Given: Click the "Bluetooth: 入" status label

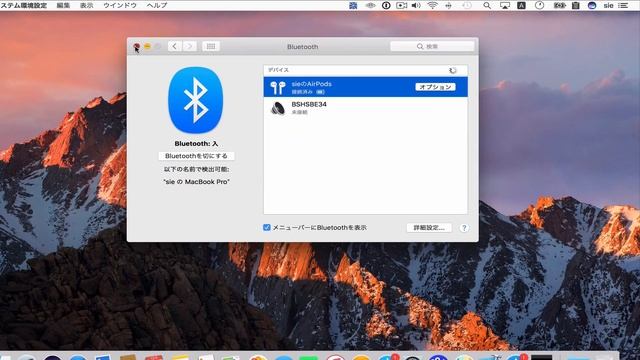Looking at the screenshot, I should (196, 144).
